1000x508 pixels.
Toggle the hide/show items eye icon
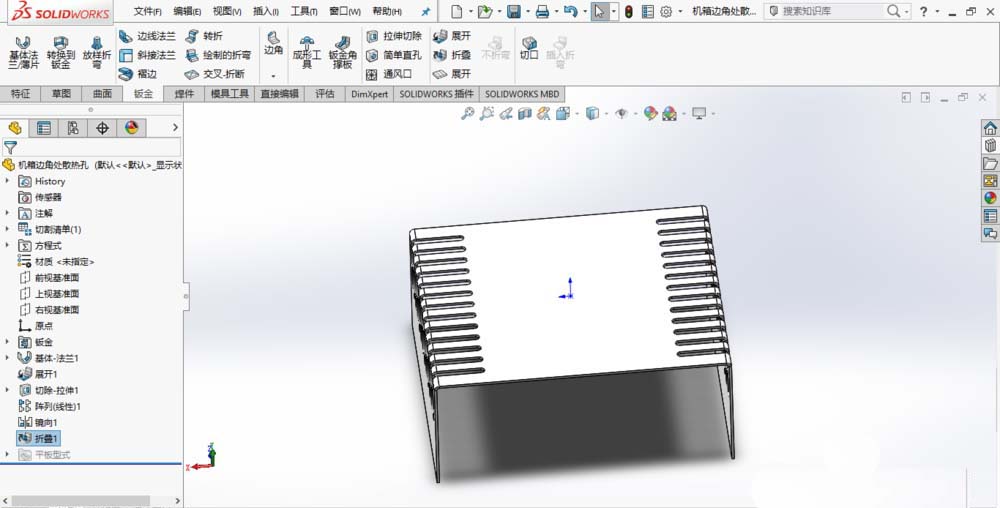[621, 114]
